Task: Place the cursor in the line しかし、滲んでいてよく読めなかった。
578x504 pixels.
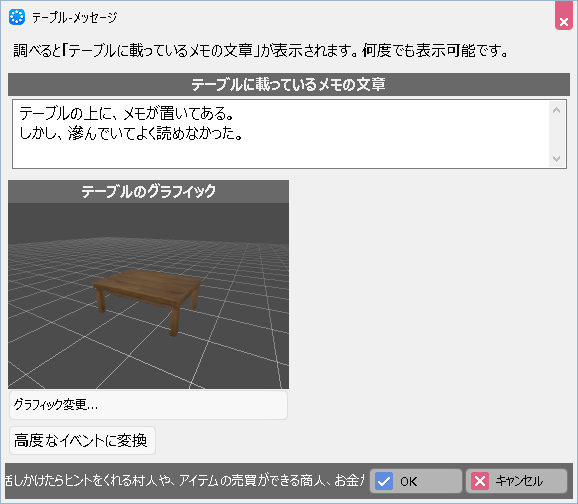Action: click(131, 133)
